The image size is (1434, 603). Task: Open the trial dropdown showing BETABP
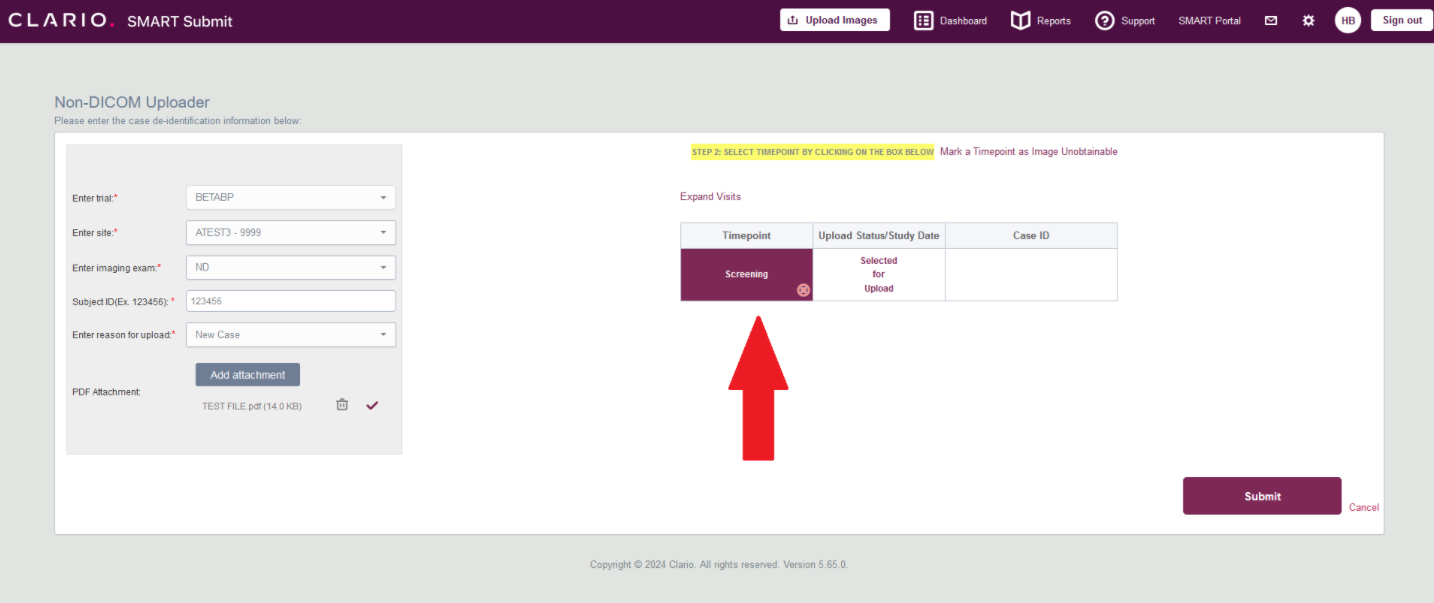pyautogui.click(x=290, y=197)
